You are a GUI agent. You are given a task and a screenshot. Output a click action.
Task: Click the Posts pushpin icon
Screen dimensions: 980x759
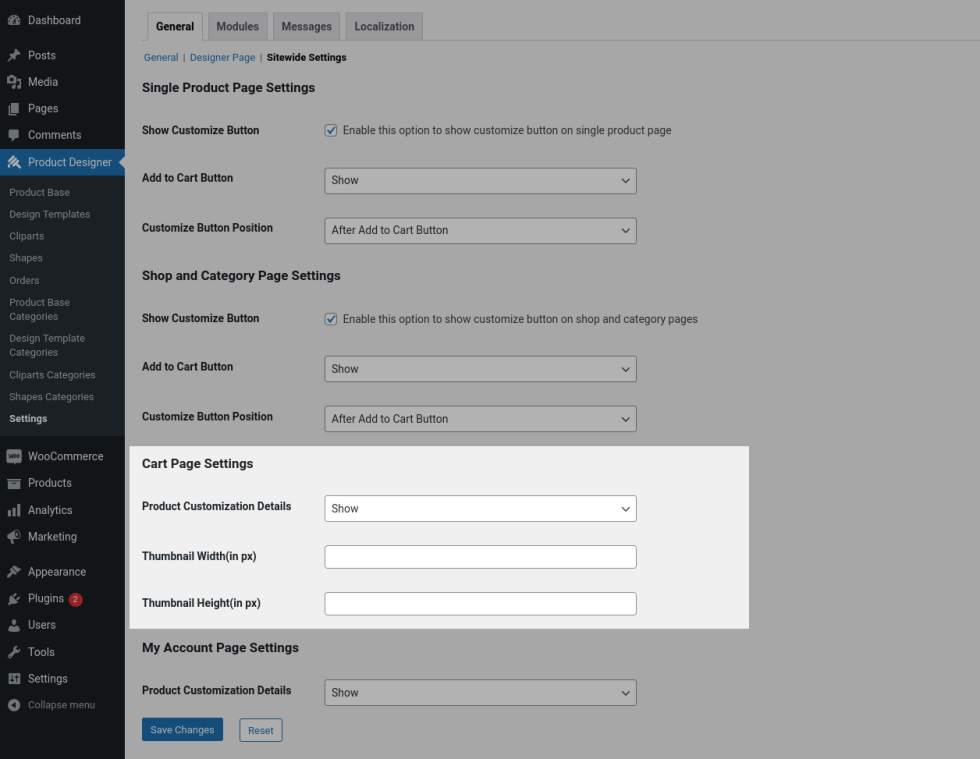(14, 56)
